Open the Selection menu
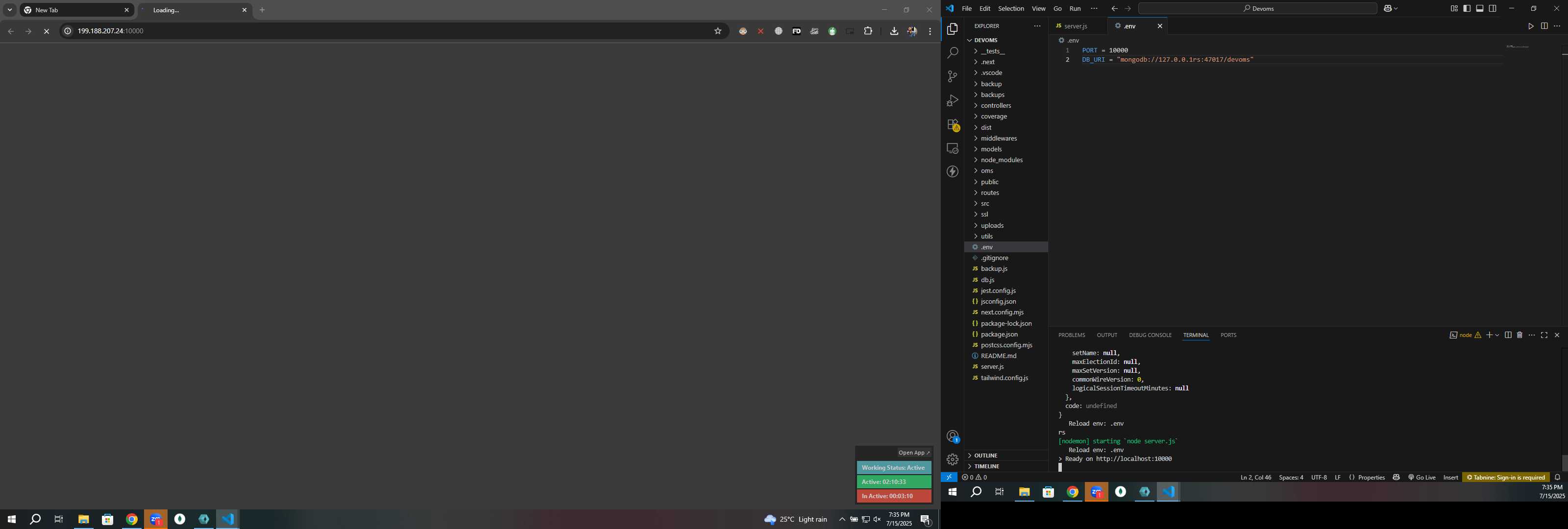The width and height of the screenshot is (1568, 529). click(1011, 8)
